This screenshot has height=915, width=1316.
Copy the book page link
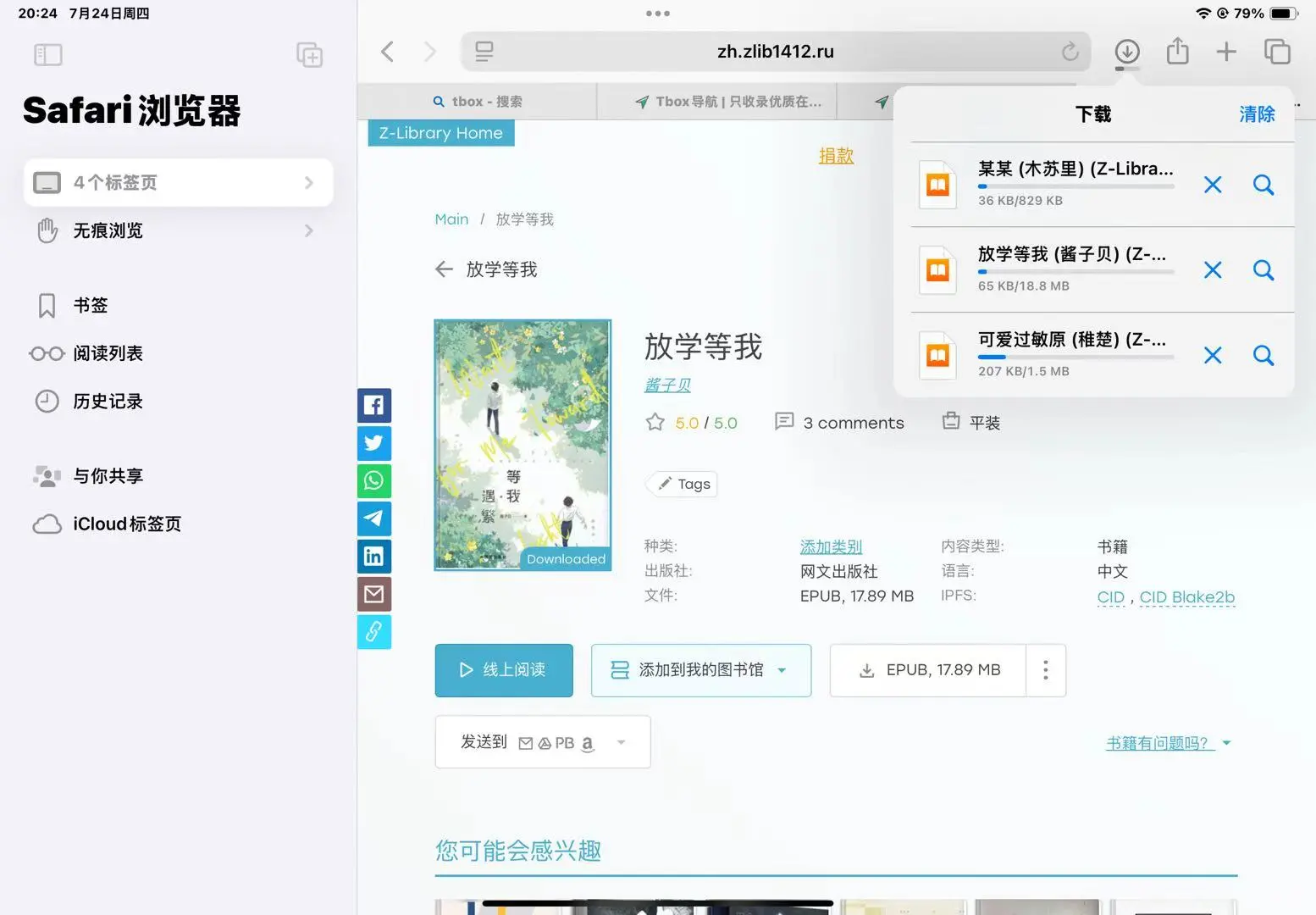(x=373, y=631)
